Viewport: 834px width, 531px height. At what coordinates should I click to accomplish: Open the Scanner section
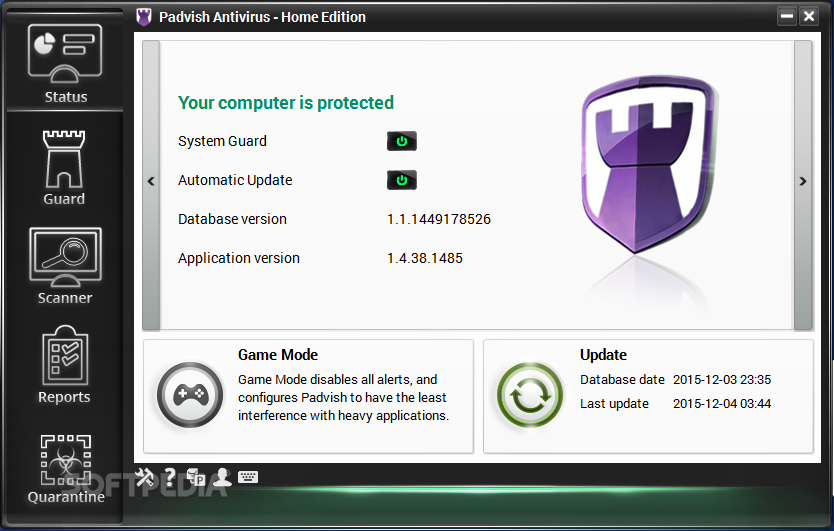pyautogui.click(x=65, y=267)
